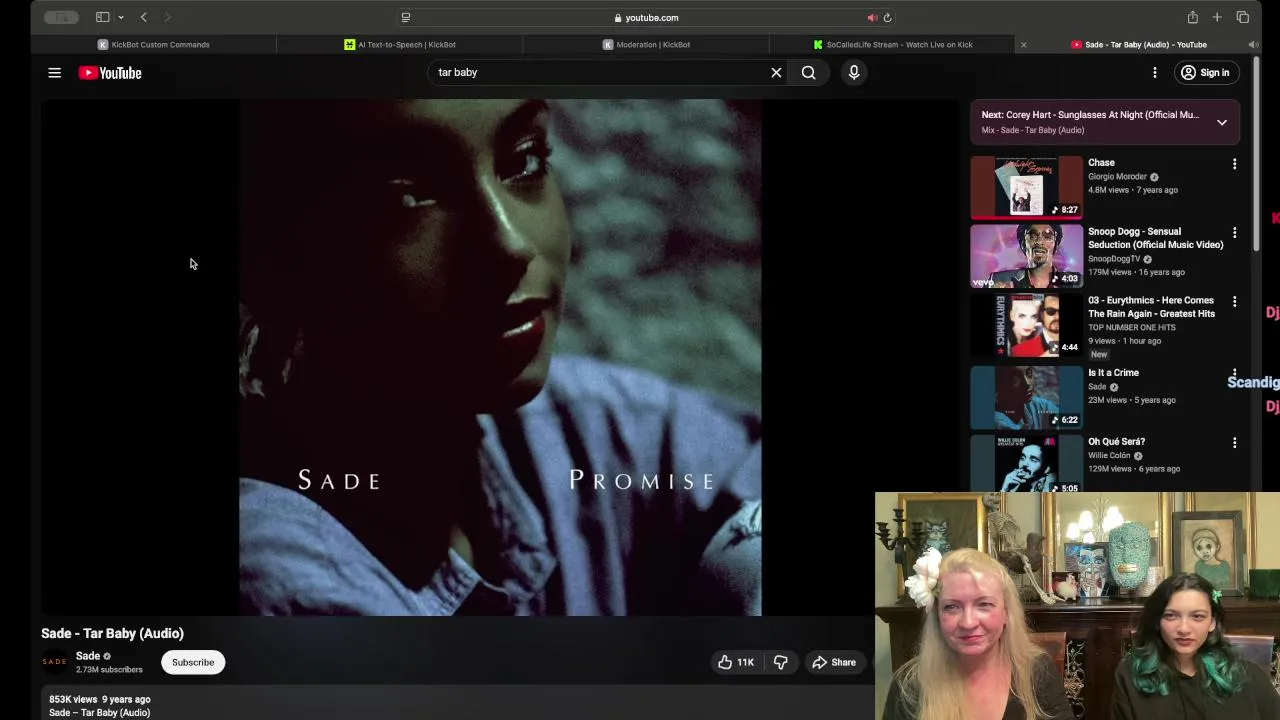Switch to AI Text-to-Speech KickBot tab
The height and width of the screenshot is (720, 1280).
(399, 44)
